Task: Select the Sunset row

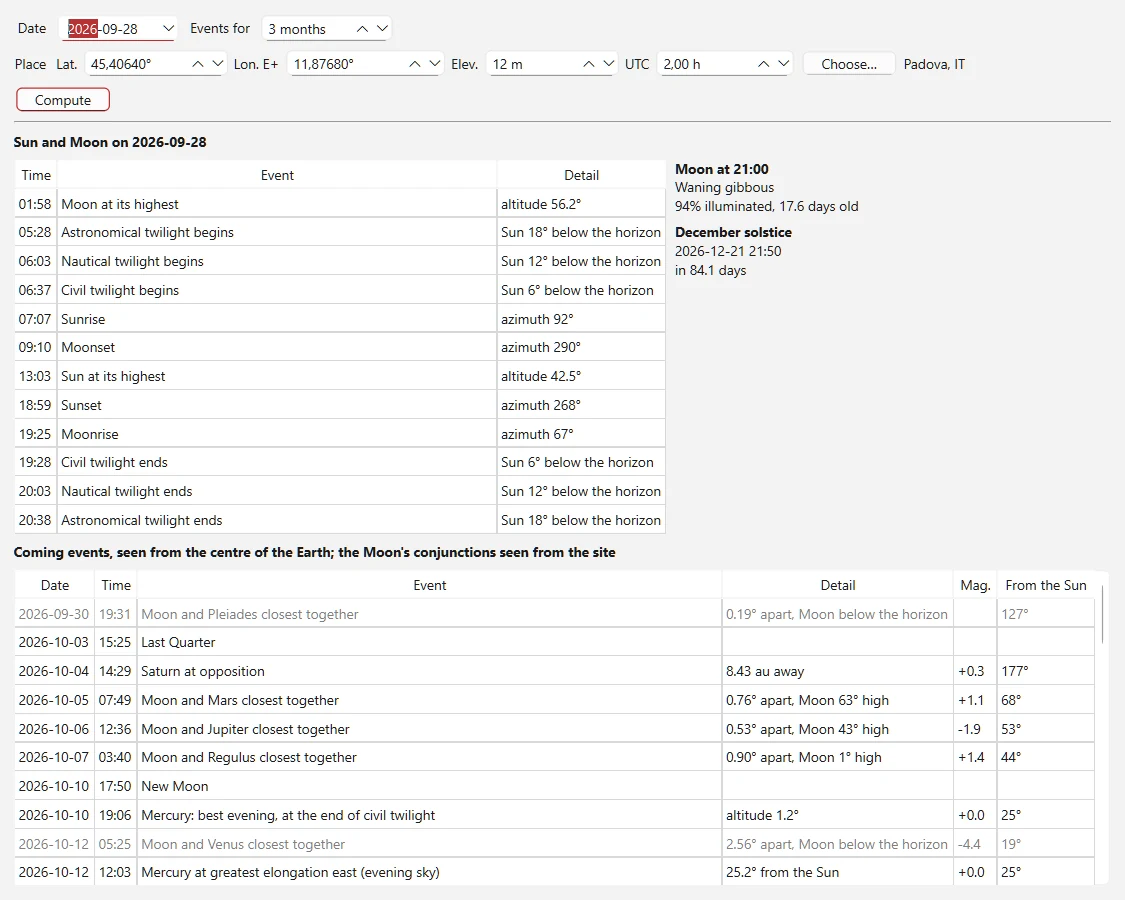Action: [x=340, y=405]
